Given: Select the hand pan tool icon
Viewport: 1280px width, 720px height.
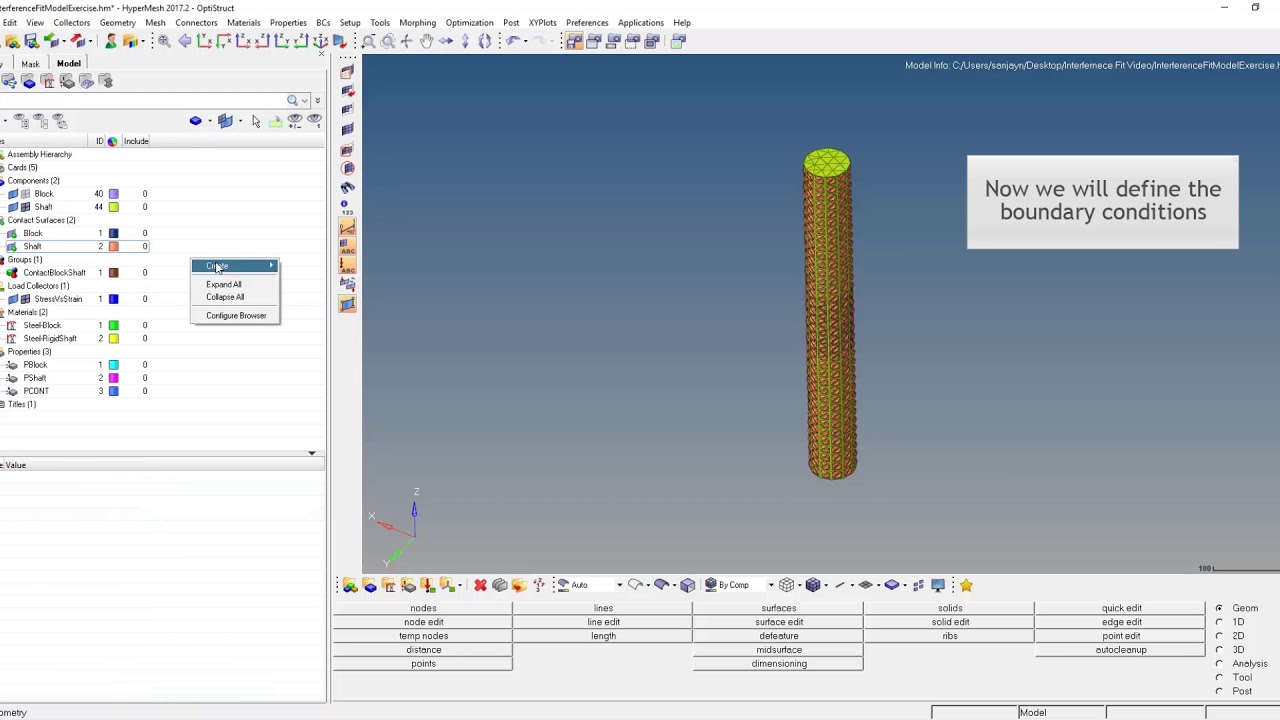Looking at the screenshot, I should click(x=426, y=41).
